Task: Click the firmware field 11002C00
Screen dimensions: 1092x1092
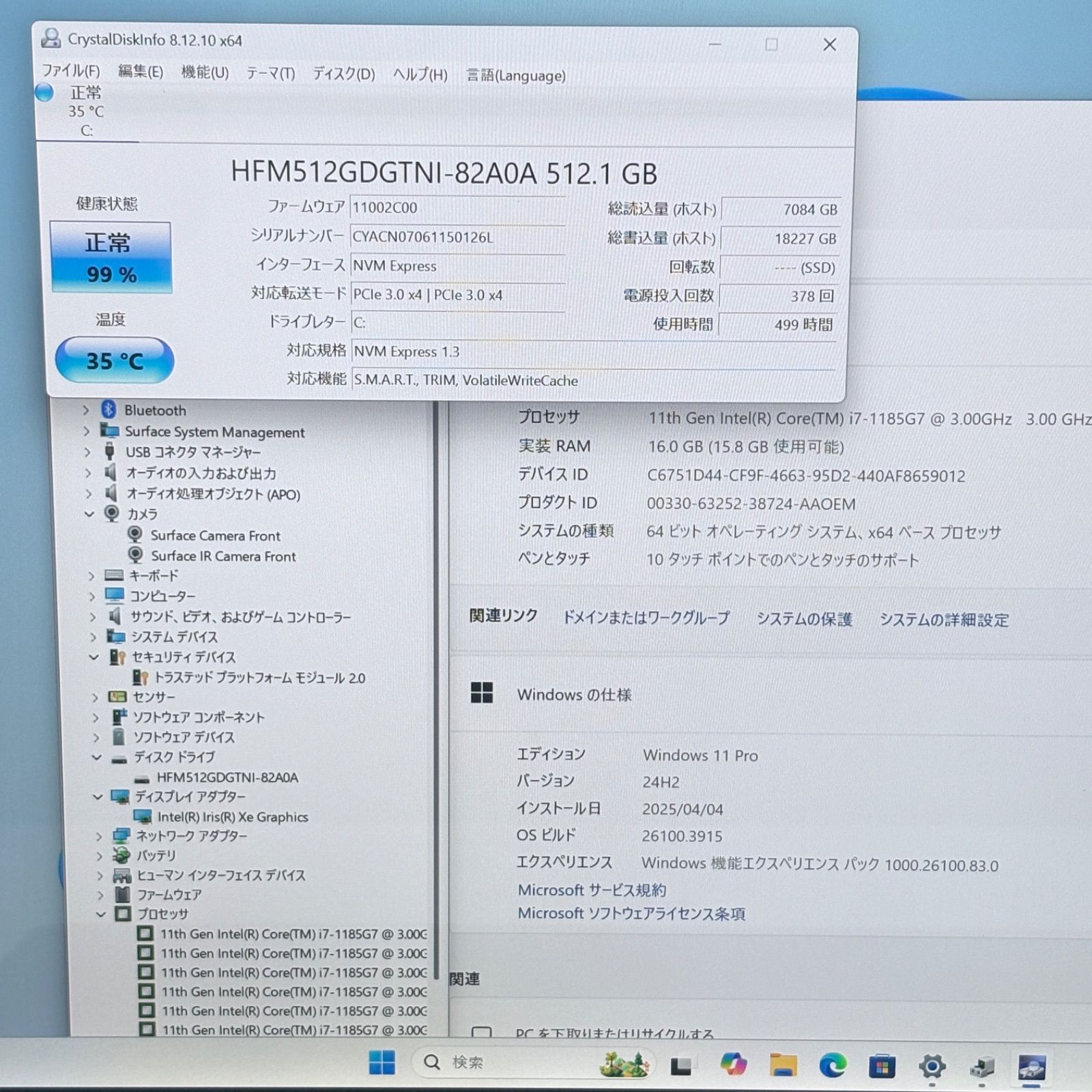Action: point(457,207)
